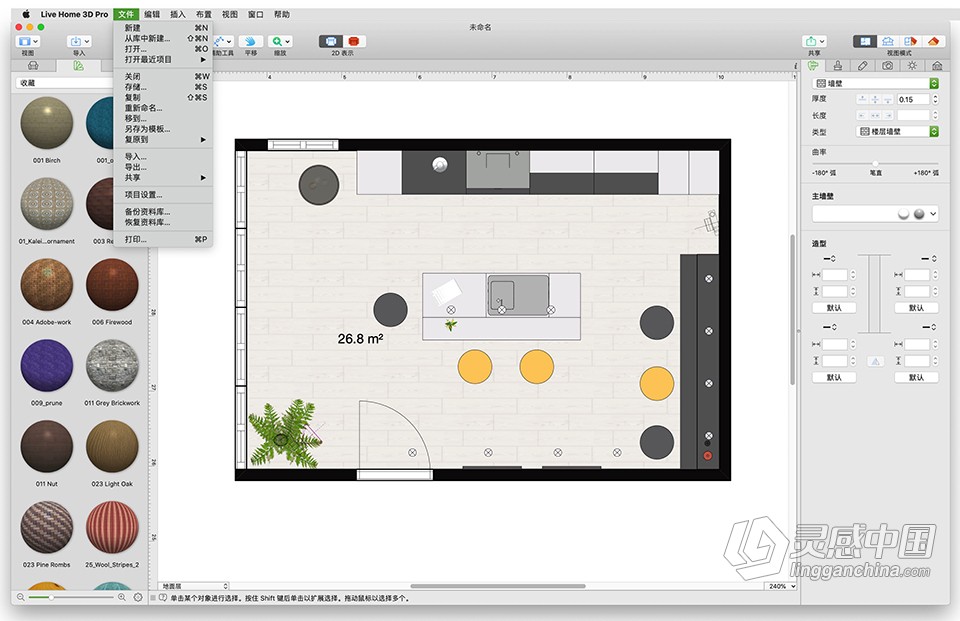Expand the 主墙壁 material dropdown chevron
Screen dimensions: 960x621
coord(933,214)
